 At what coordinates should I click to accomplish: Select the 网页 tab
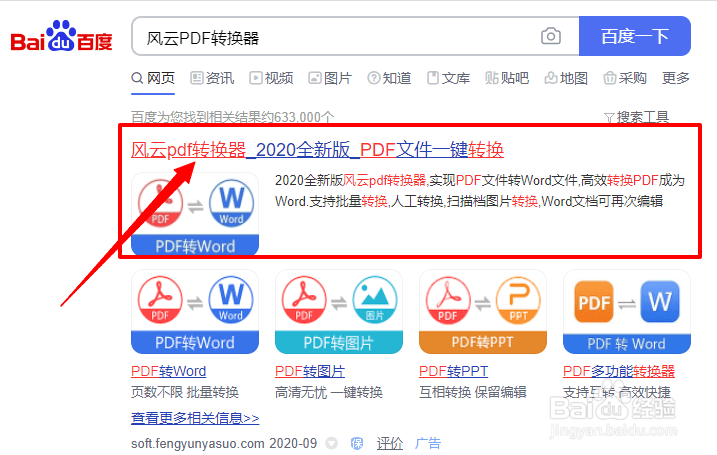(x=153, y=78)
